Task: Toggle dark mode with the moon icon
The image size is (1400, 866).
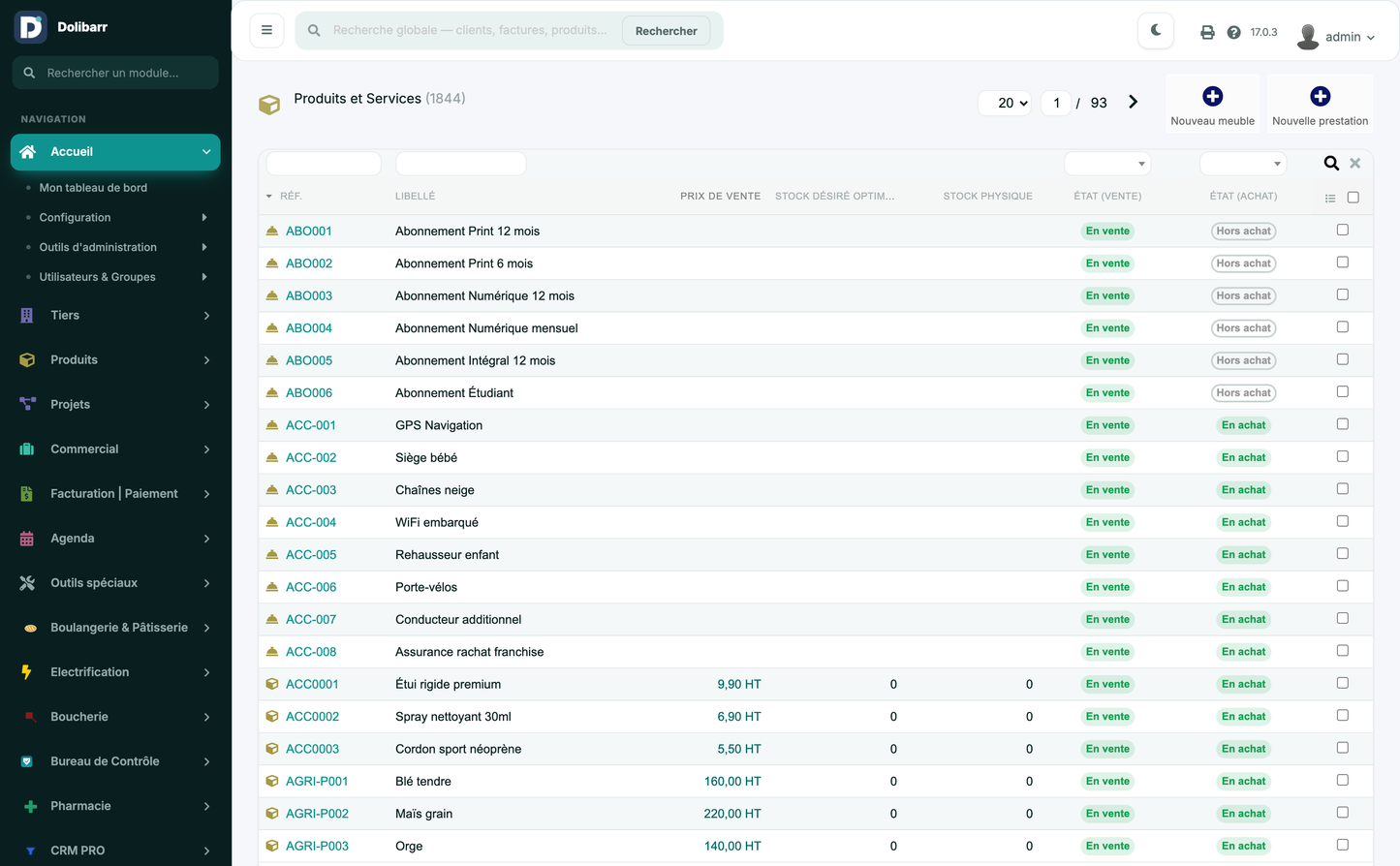Action: (1156, 31)
